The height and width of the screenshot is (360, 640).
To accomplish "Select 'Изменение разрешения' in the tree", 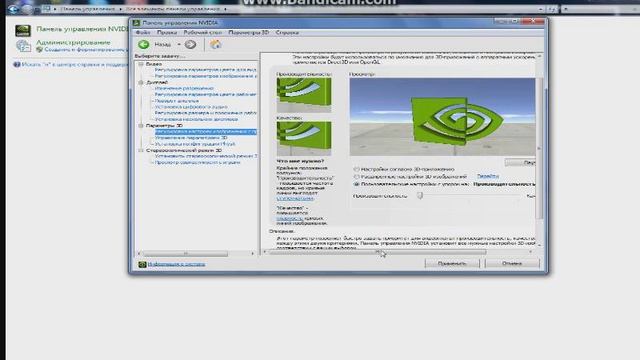I will (184, 88).
